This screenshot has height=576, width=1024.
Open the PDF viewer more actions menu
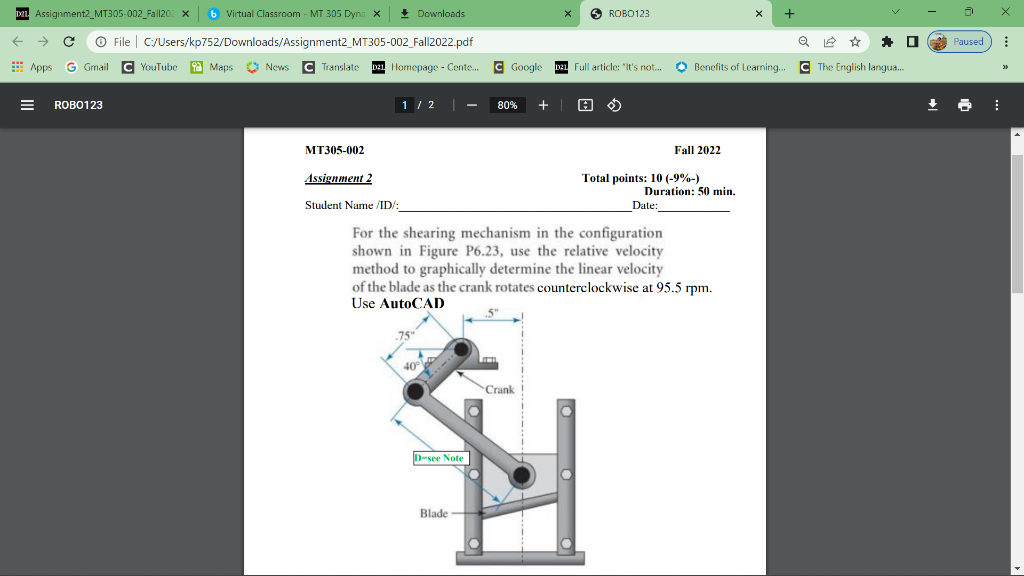tap(997, 105)
